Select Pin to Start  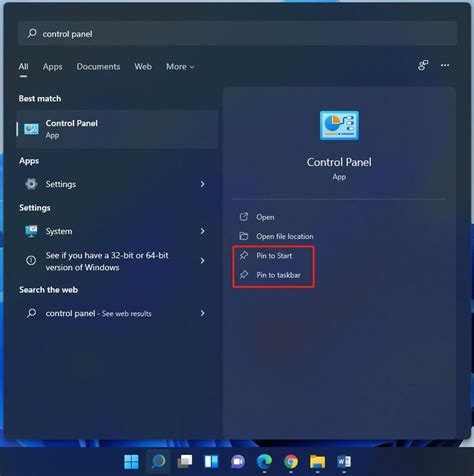pos(274,256)
